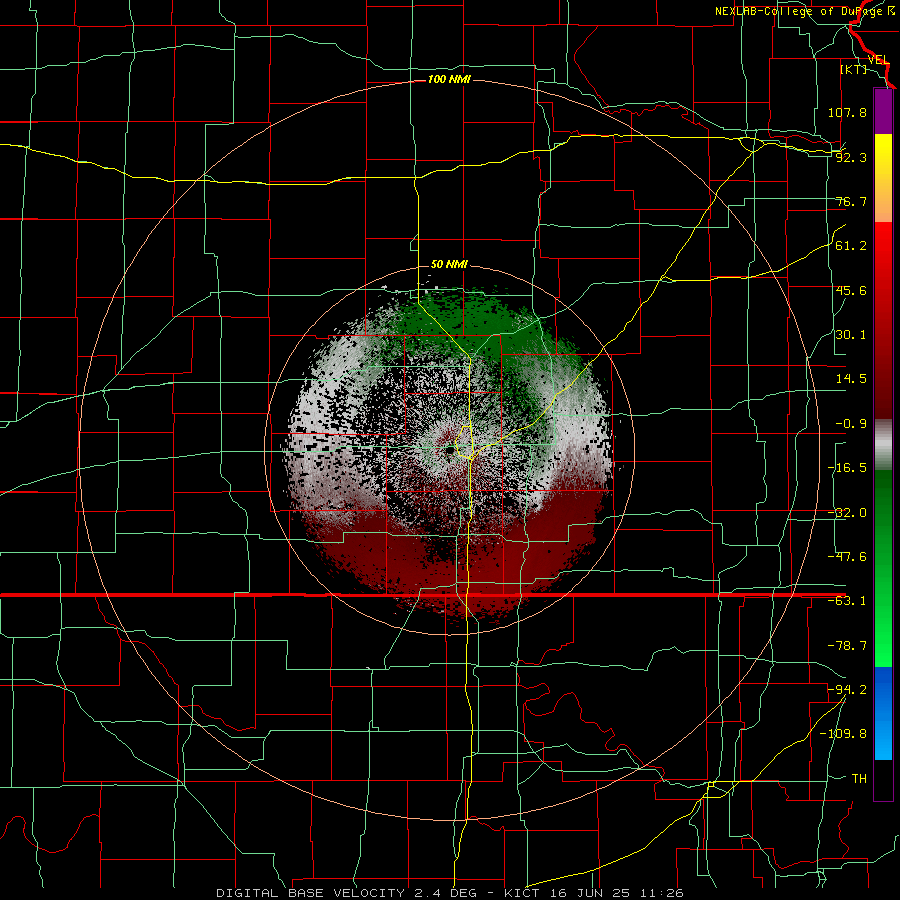
Task: Click the green segment of the color bar
Action: point(883,568)
